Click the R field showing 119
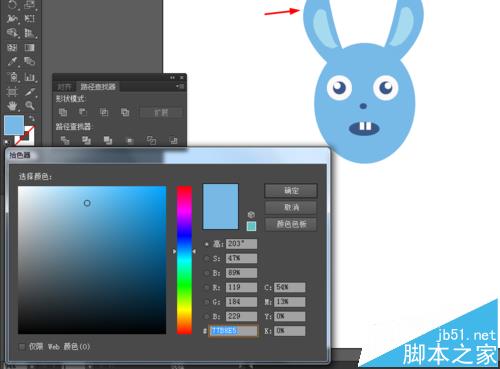This screenshot has width=500, height=369. point(241,287)
